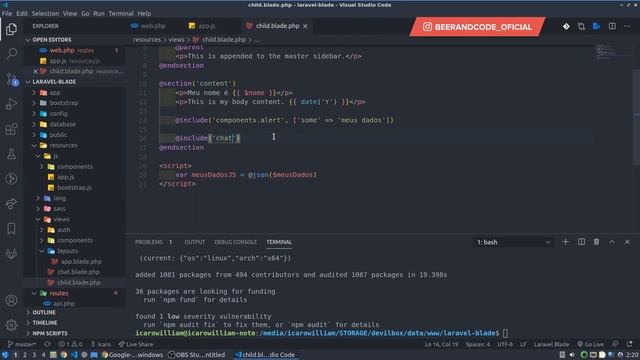Click the terminal command prompt line
The width and height of the screenshot is (640, 360).
coord(322,333)
